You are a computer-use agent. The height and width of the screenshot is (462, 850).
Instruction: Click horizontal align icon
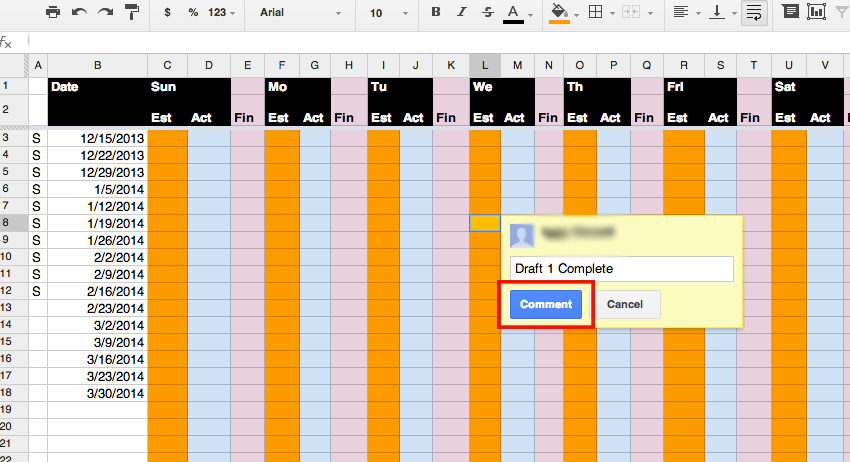tap(681, 12)
